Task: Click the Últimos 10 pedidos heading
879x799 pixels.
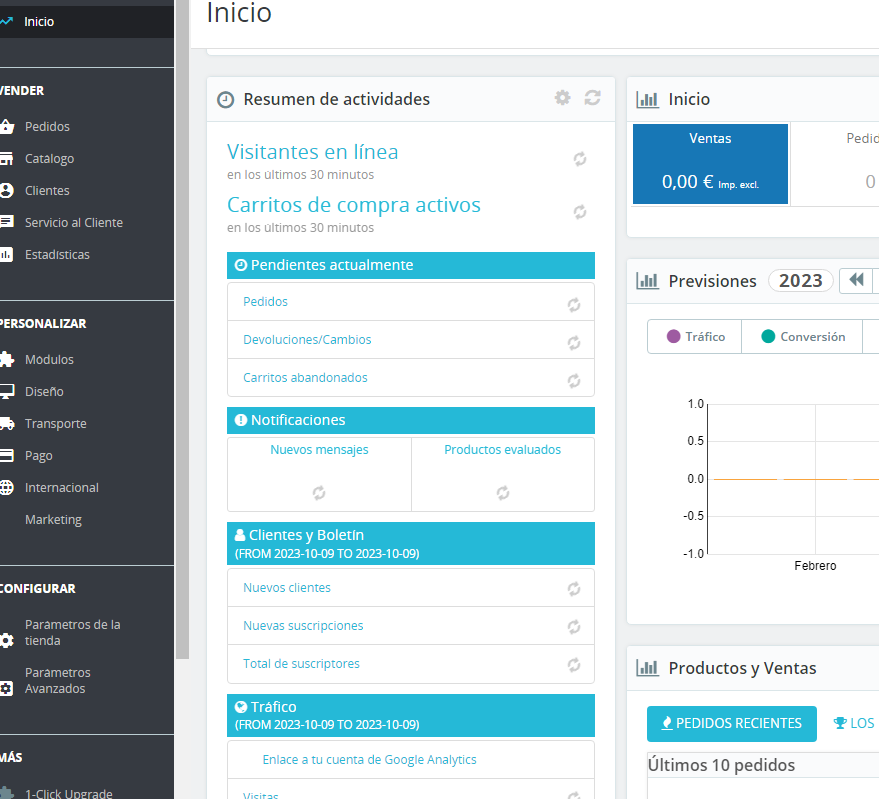Action: 721,765
